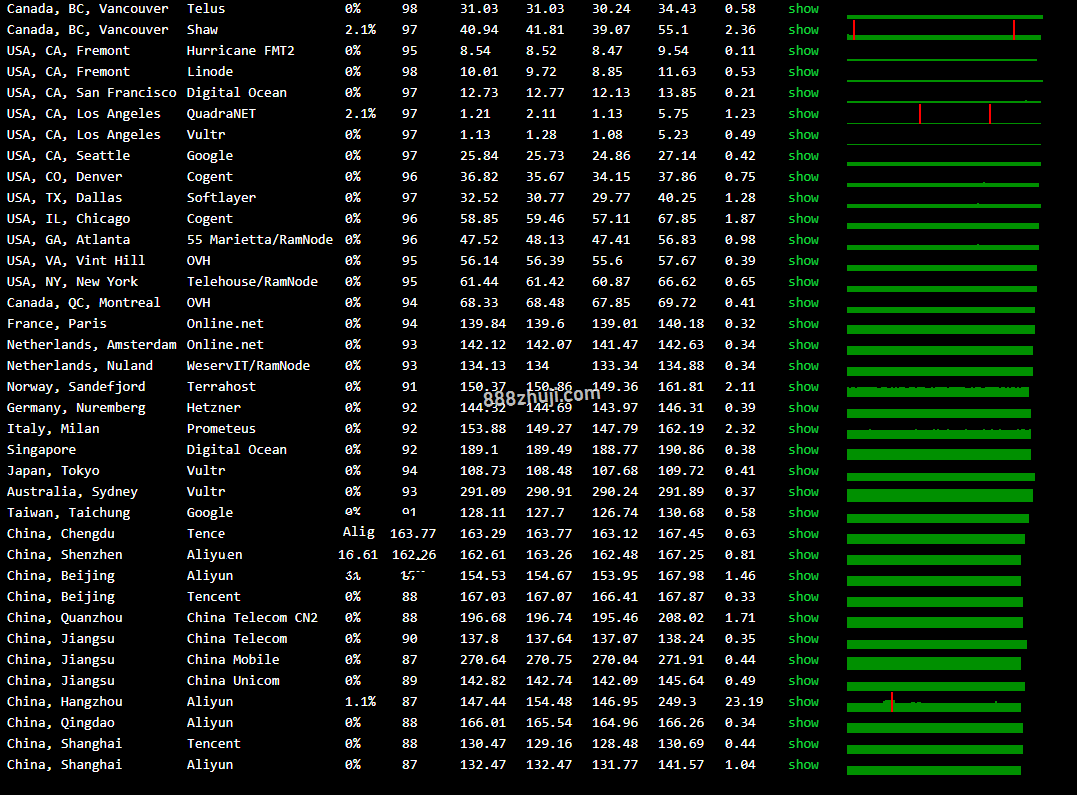Click show in the China, Shenzhen row
This screenshot has height=795, width=1077.
pyautogui.click(x=803, y=555)
